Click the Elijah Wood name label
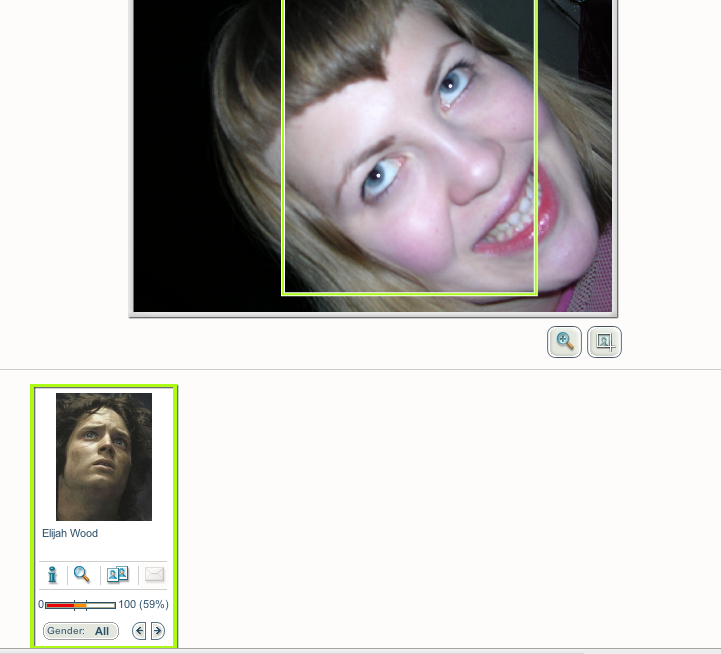This screenshot has width=721, height=654. pyautogui.click(x=70, y=534)
